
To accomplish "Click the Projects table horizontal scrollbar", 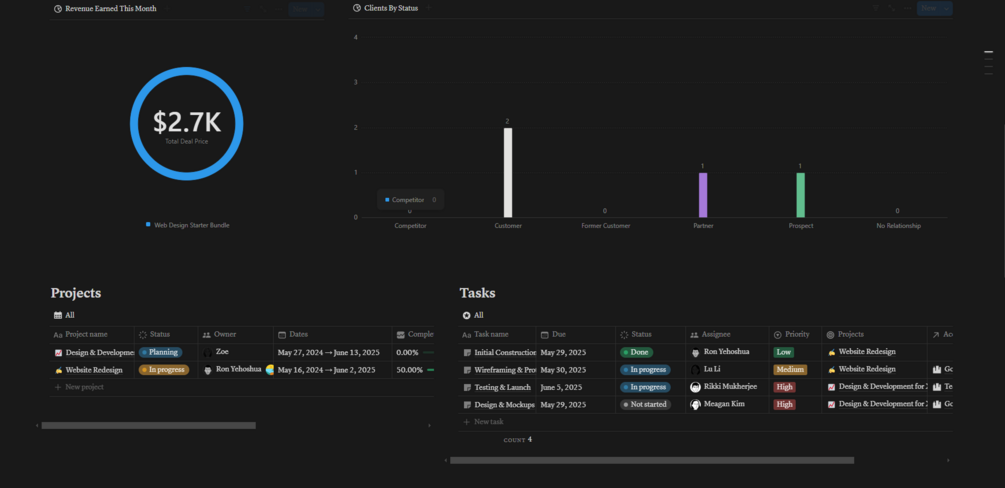I will click(149, 425).
